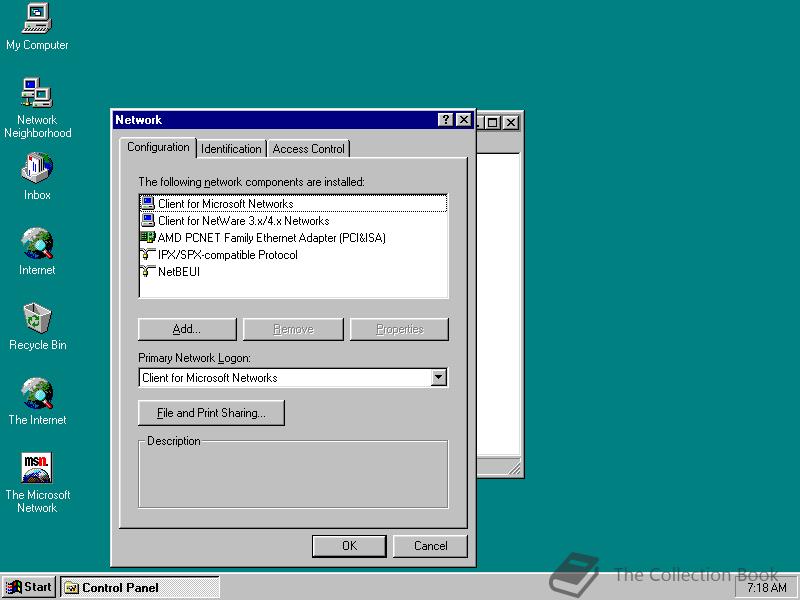Screen dimensions: 800x600
Task: Click the Properties button
Action: click(399, 329)
